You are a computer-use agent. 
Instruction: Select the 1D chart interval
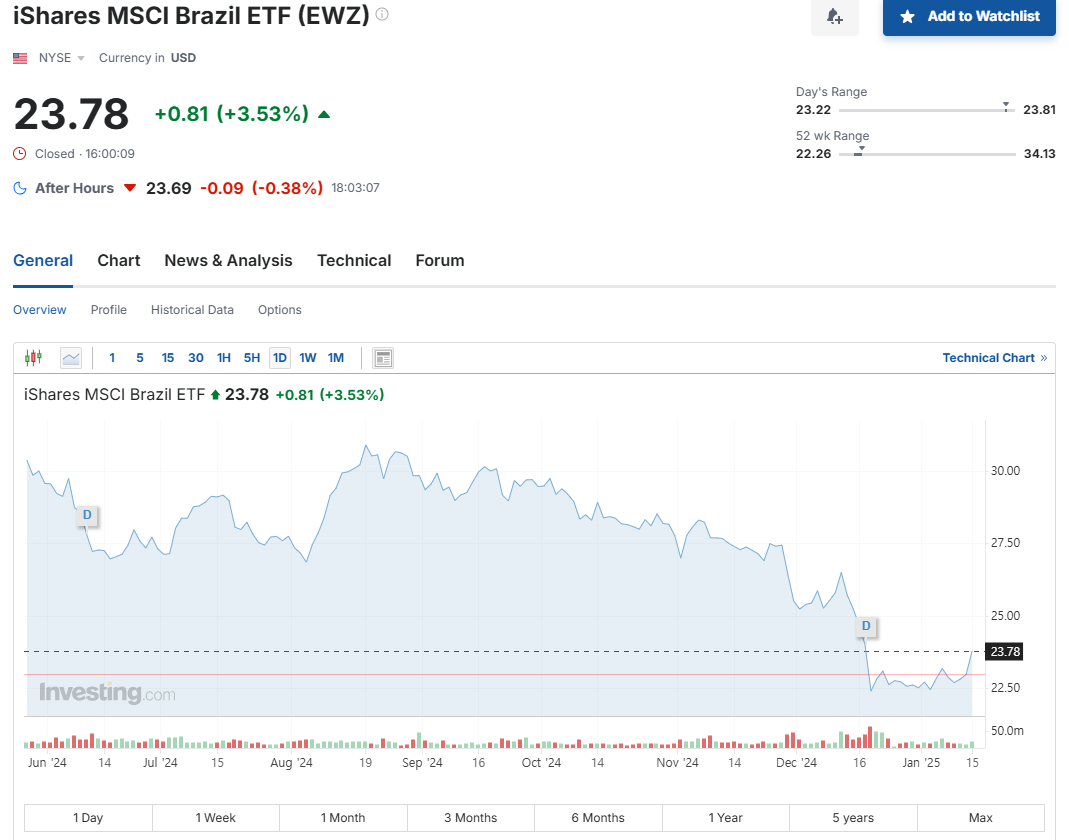pyautogui.click(x=280, y=358)
